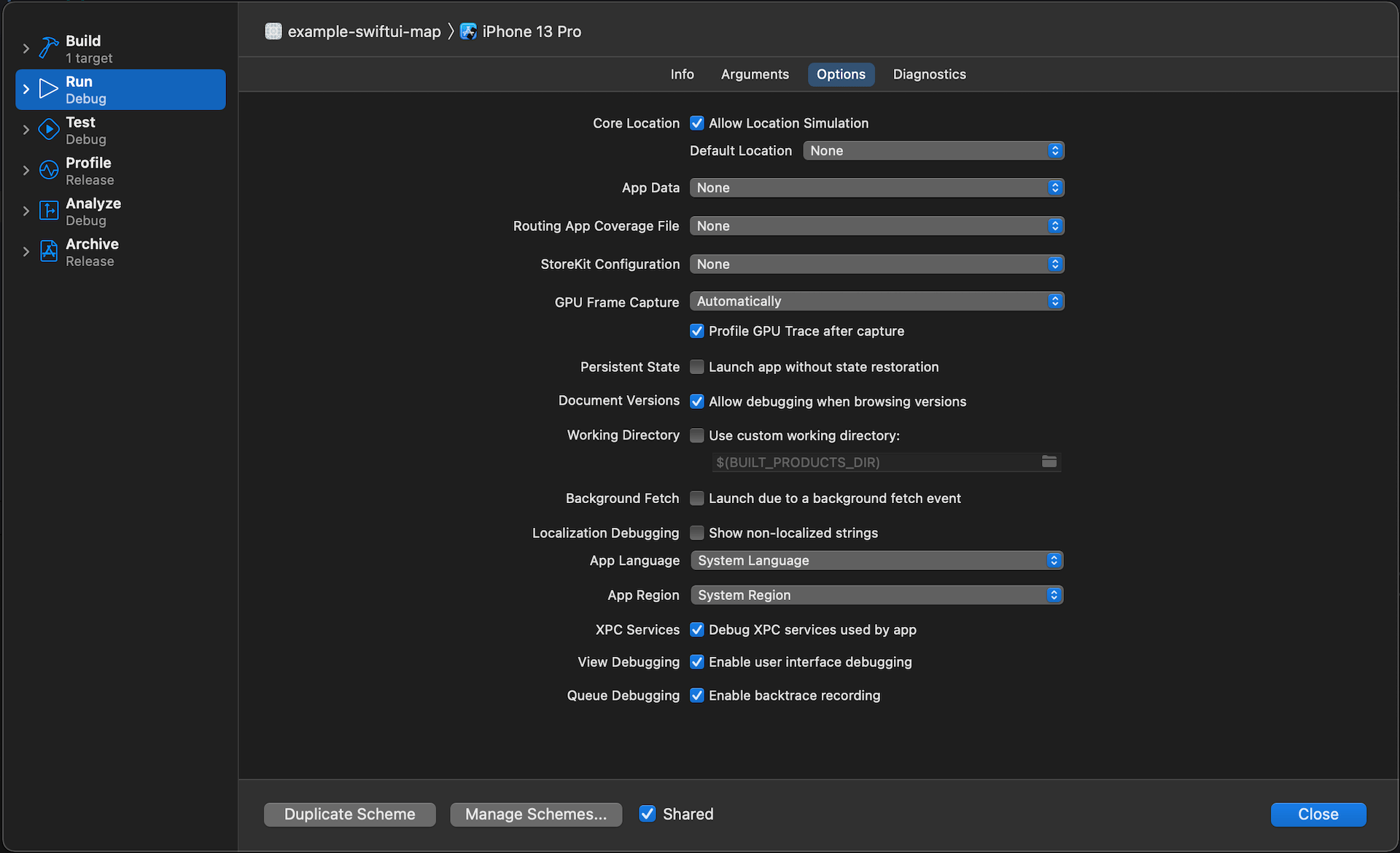Click the Build hammer icon
The height and width of the screenshot is (853, 1400).
point(48,48)
